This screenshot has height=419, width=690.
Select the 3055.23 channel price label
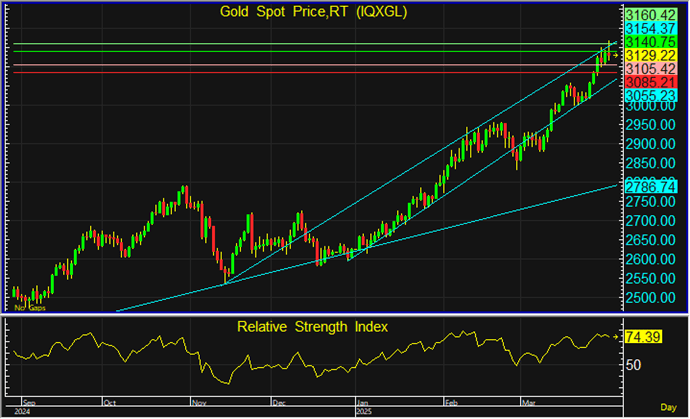click(648, 94)
